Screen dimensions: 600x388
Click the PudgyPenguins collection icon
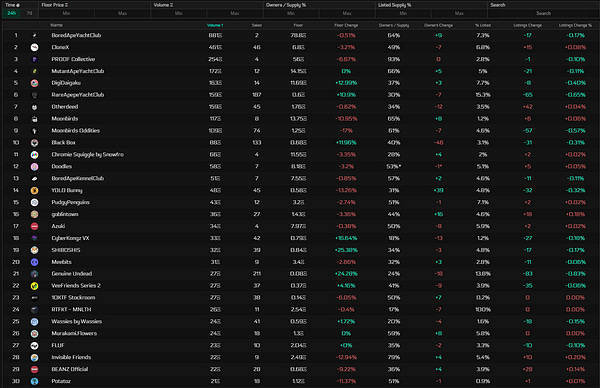point(34,202)
